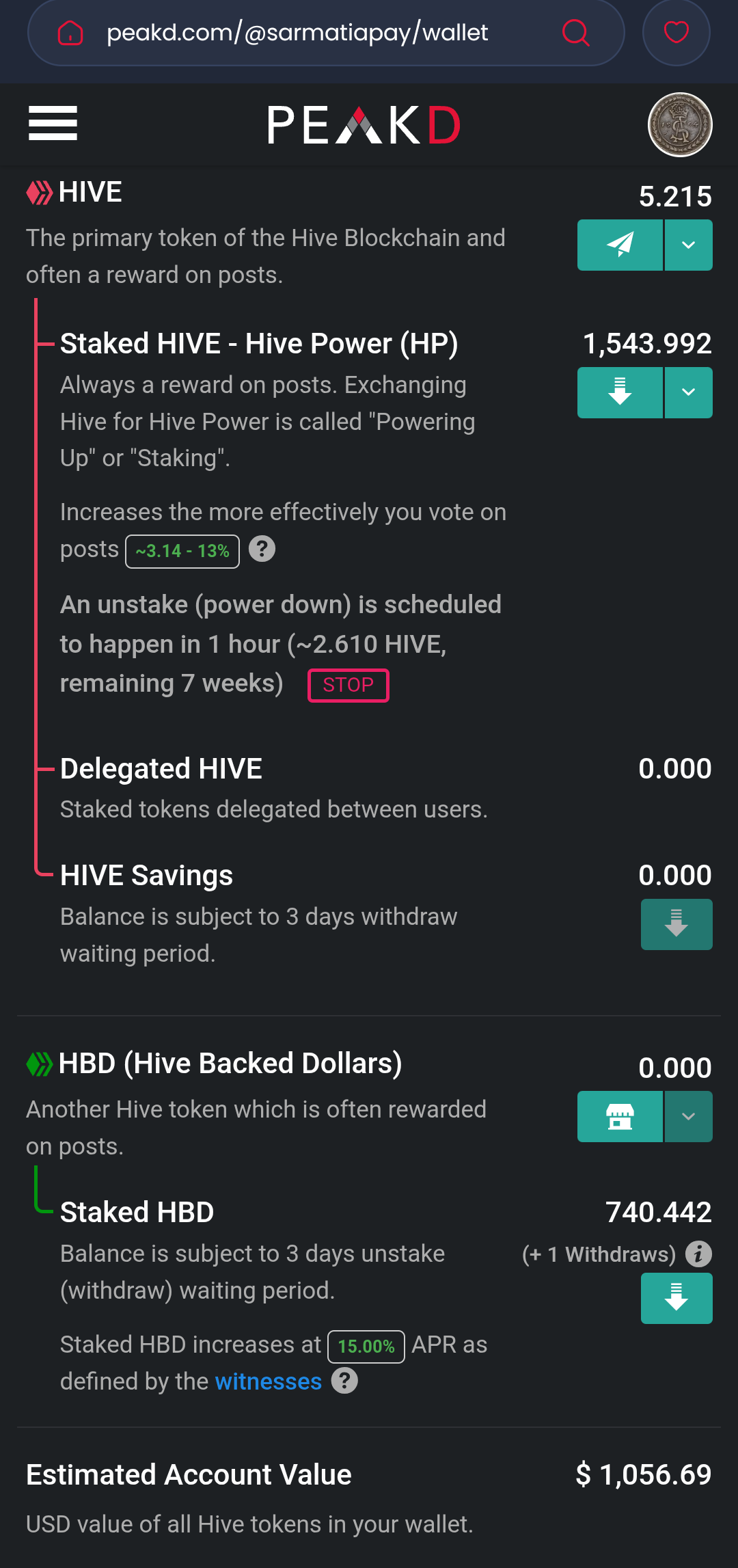Go to PEAKD logo home
This screenshot has height=1568, width=738.
click(x=364, y=125)
